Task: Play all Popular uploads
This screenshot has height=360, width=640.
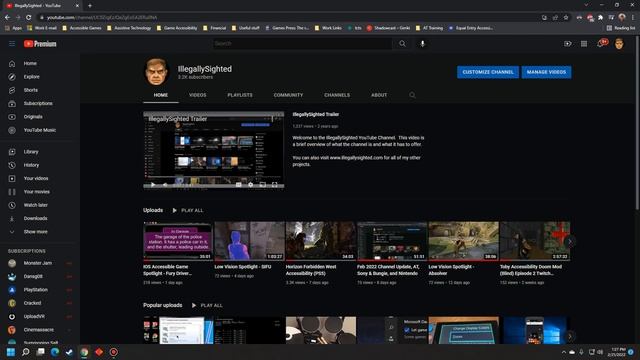Action: pyautogui.click(x=207, y=305)
